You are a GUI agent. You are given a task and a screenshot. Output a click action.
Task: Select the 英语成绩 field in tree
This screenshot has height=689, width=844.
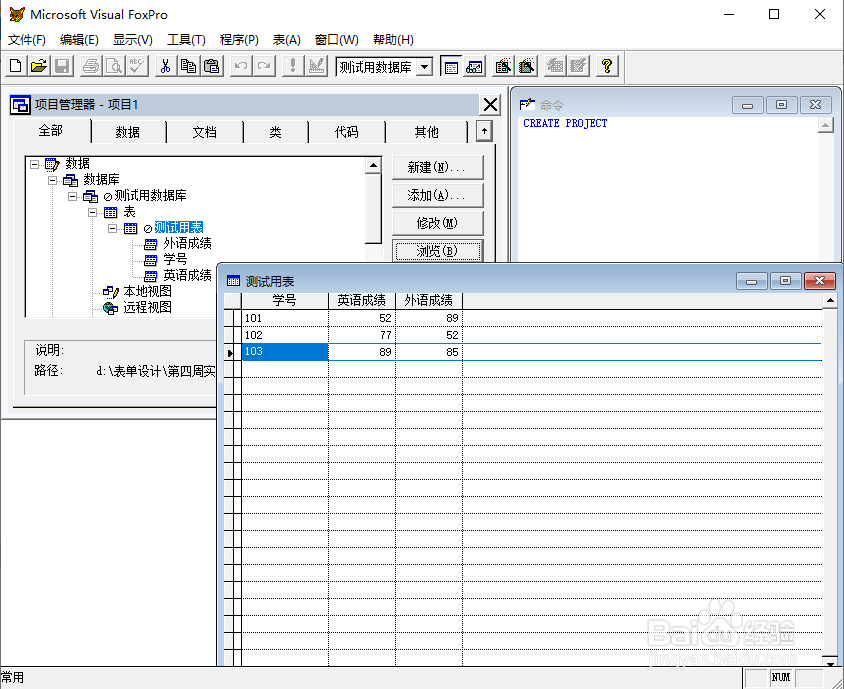tap(187, 276)
